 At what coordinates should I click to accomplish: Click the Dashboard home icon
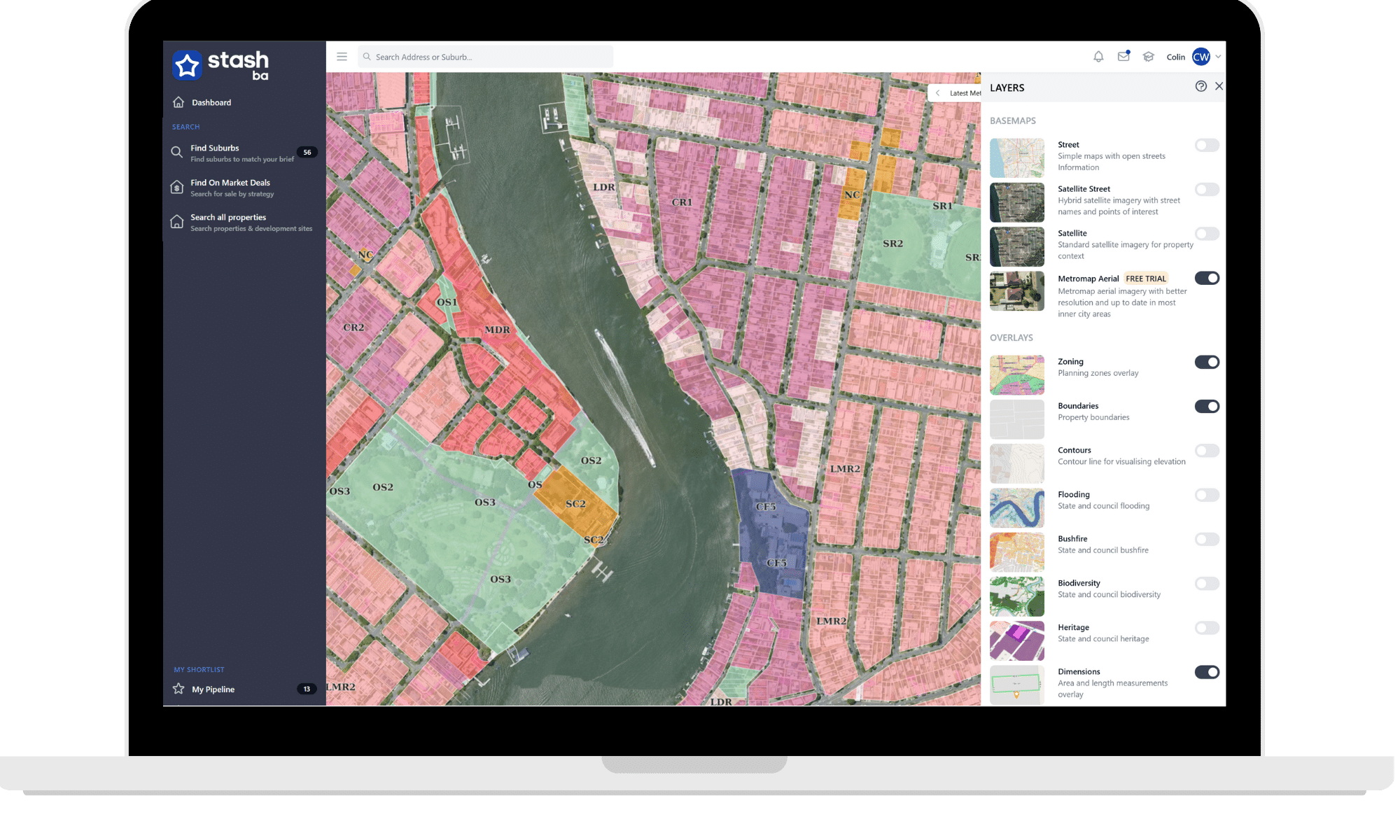(x=178, y=102)
